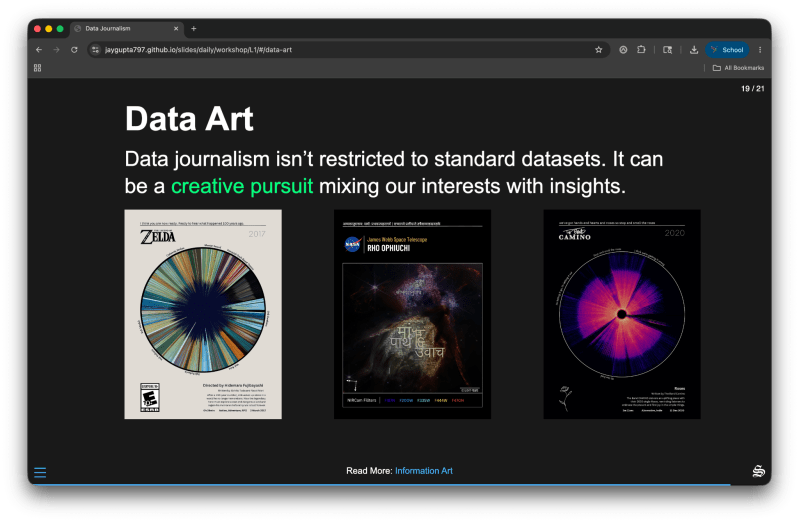Screen dimensions: 799x522
Task: Click the address bar URL field
Action: [x=347, y=49]
